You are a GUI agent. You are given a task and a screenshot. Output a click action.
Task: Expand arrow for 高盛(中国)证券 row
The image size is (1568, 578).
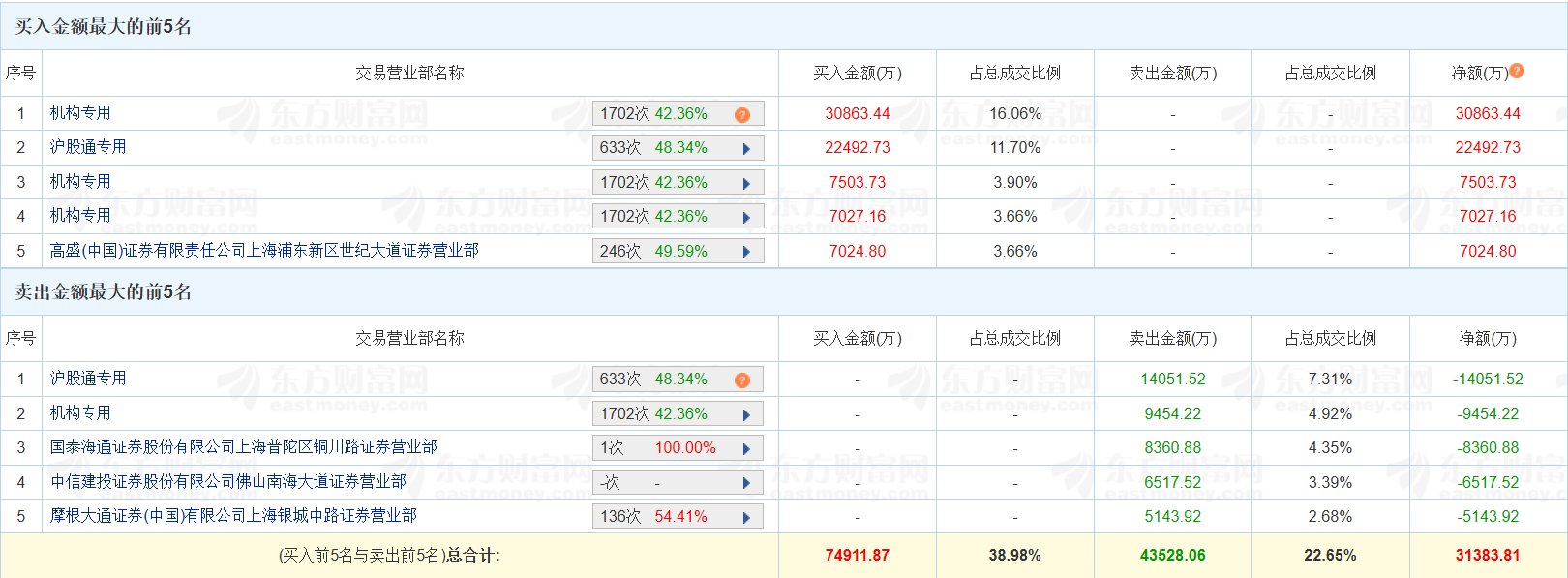click(x=746, y=252)
